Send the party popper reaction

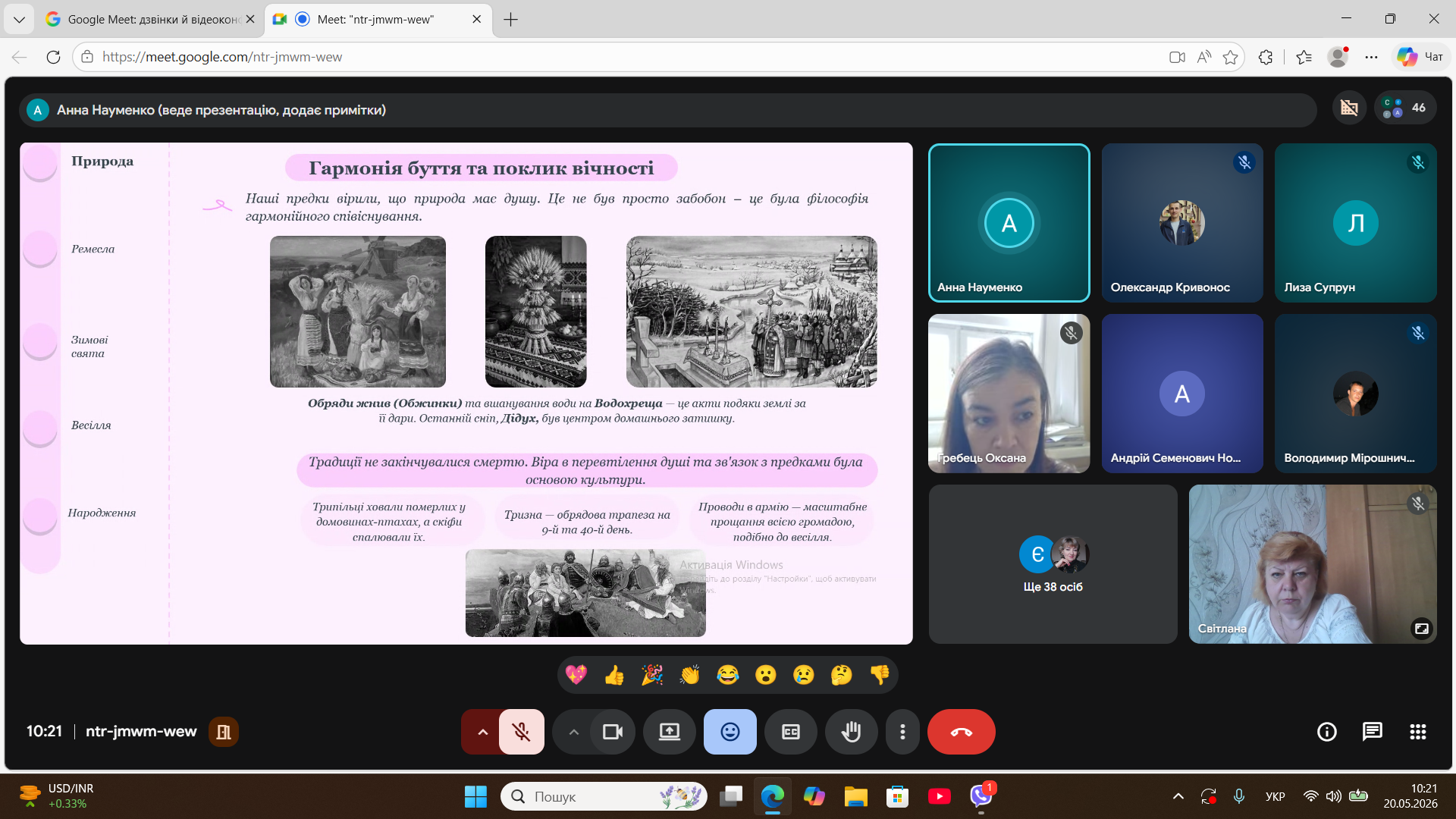652,674
